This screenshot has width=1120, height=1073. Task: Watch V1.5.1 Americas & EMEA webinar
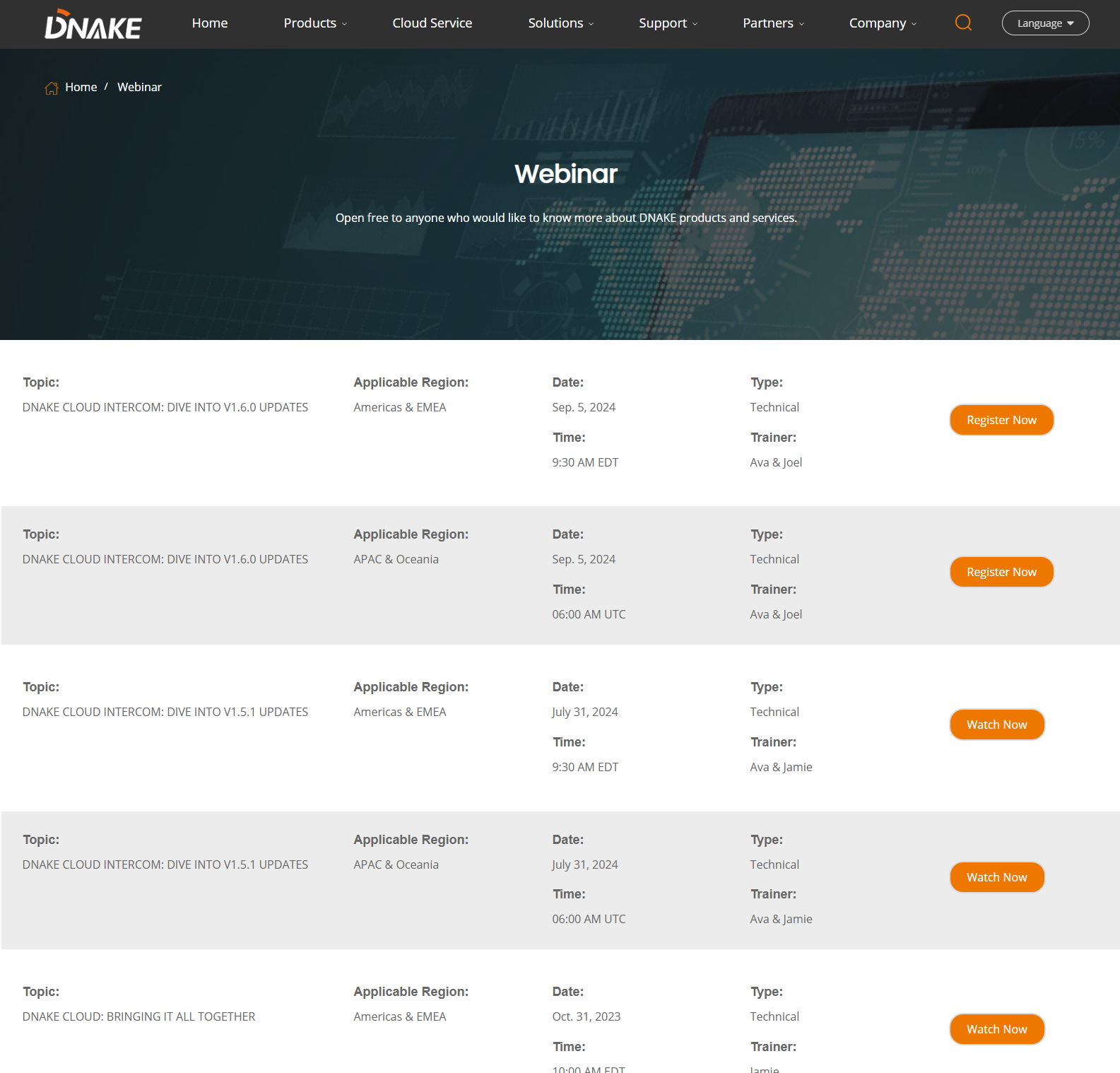(x=996, y=725)
